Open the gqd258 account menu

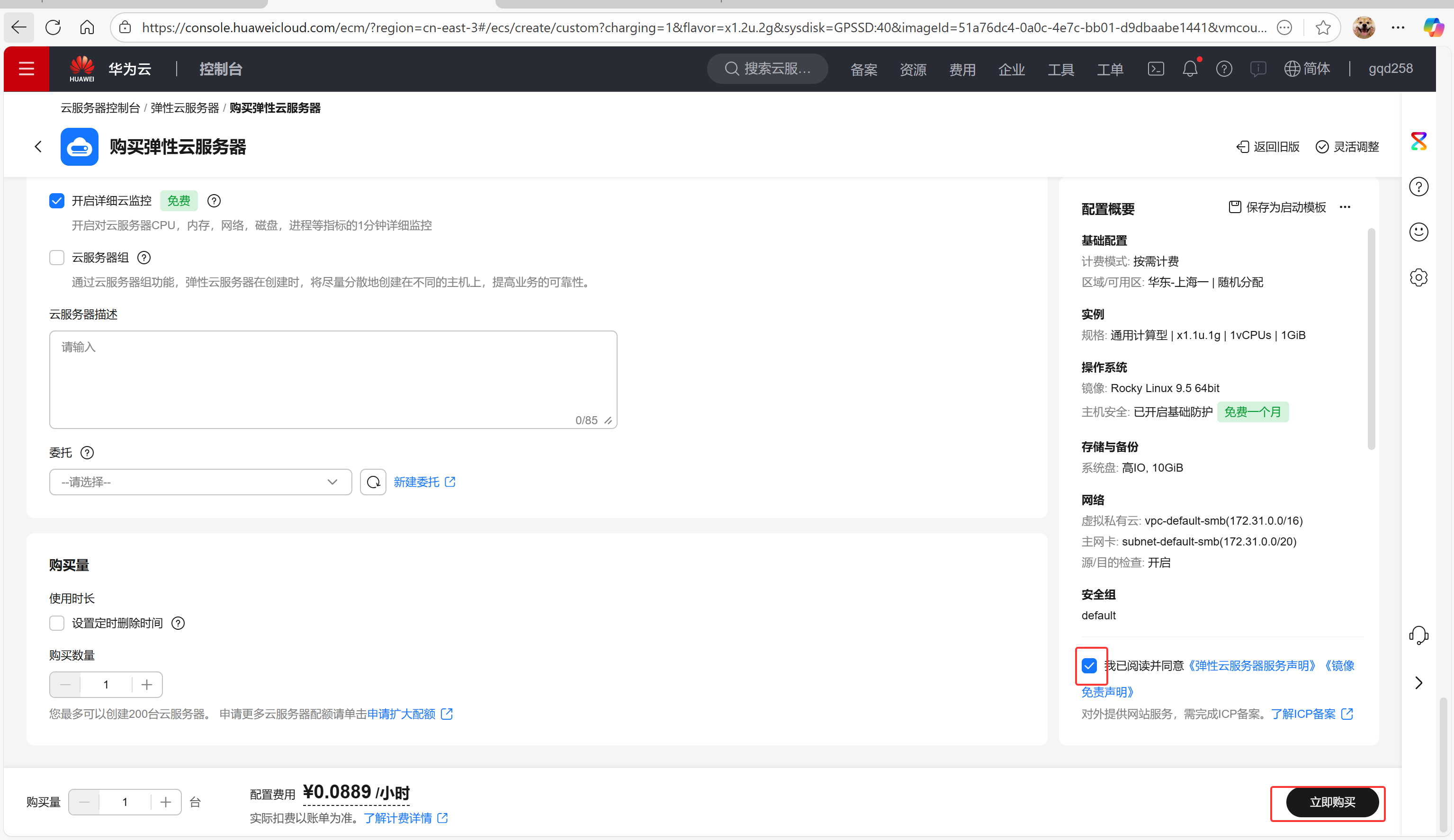point(1391,69)
